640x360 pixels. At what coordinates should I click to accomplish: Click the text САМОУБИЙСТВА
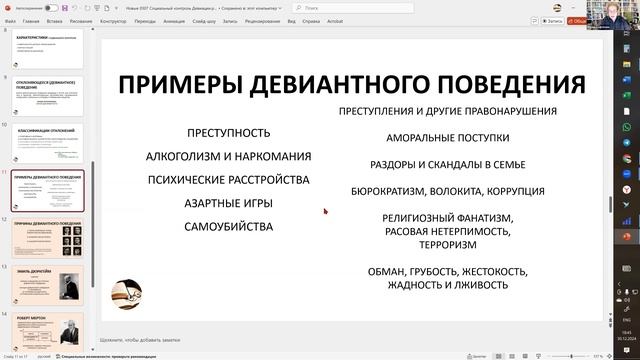coord(229,227)
